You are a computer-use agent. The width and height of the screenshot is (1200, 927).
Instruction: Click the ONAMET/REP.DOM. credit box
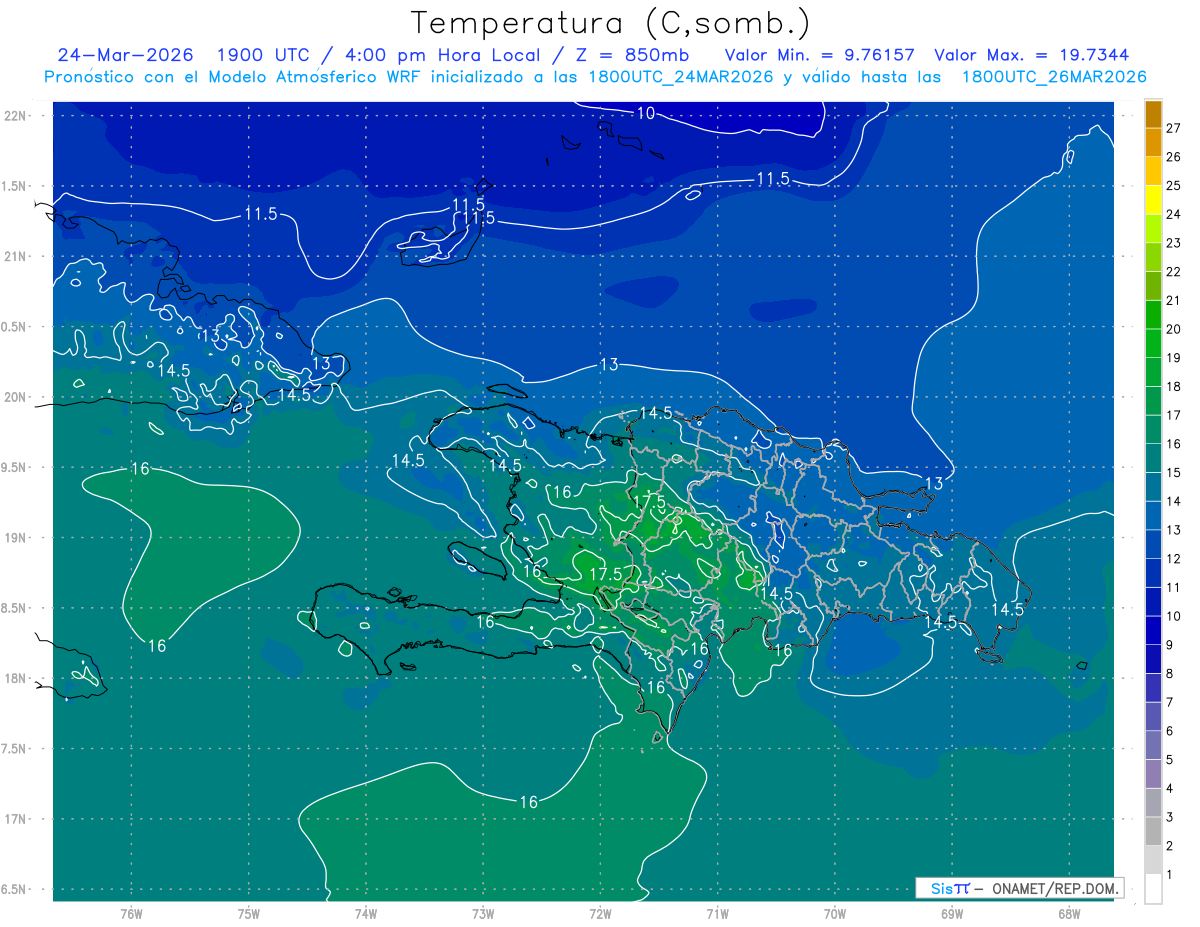tap(1019, 888)
